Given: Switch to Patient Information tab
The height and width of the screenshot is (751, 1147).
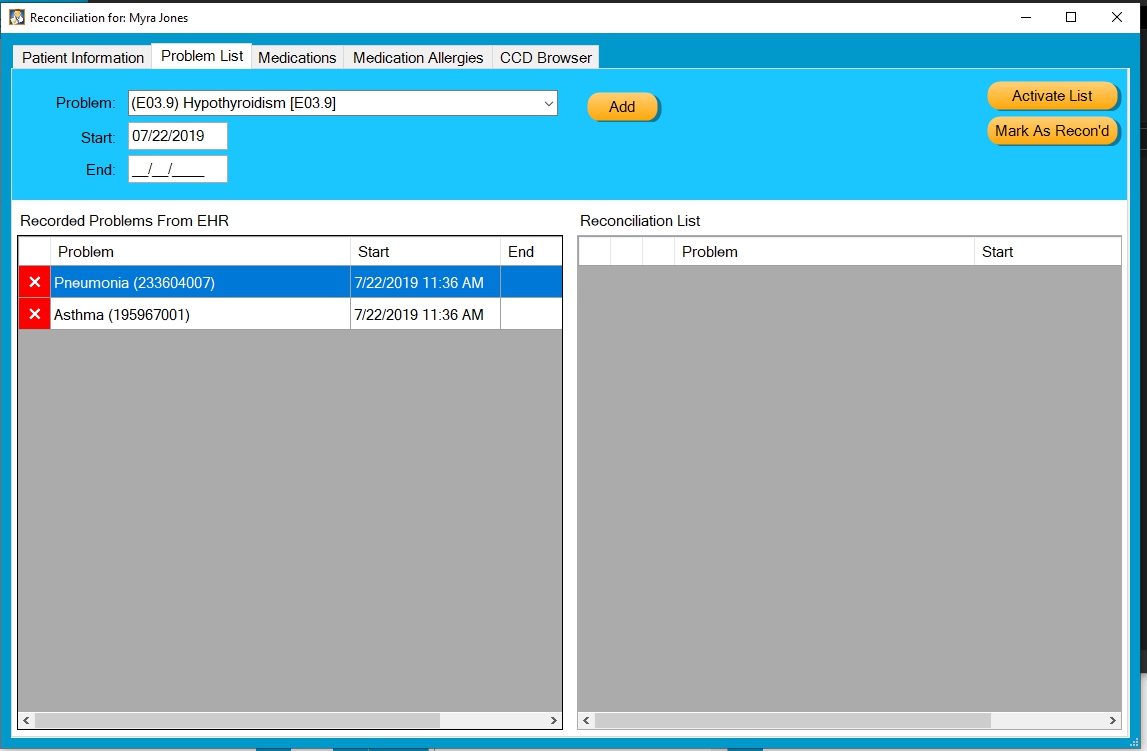Looking at the screenshot, I should (x=83, y=58).
